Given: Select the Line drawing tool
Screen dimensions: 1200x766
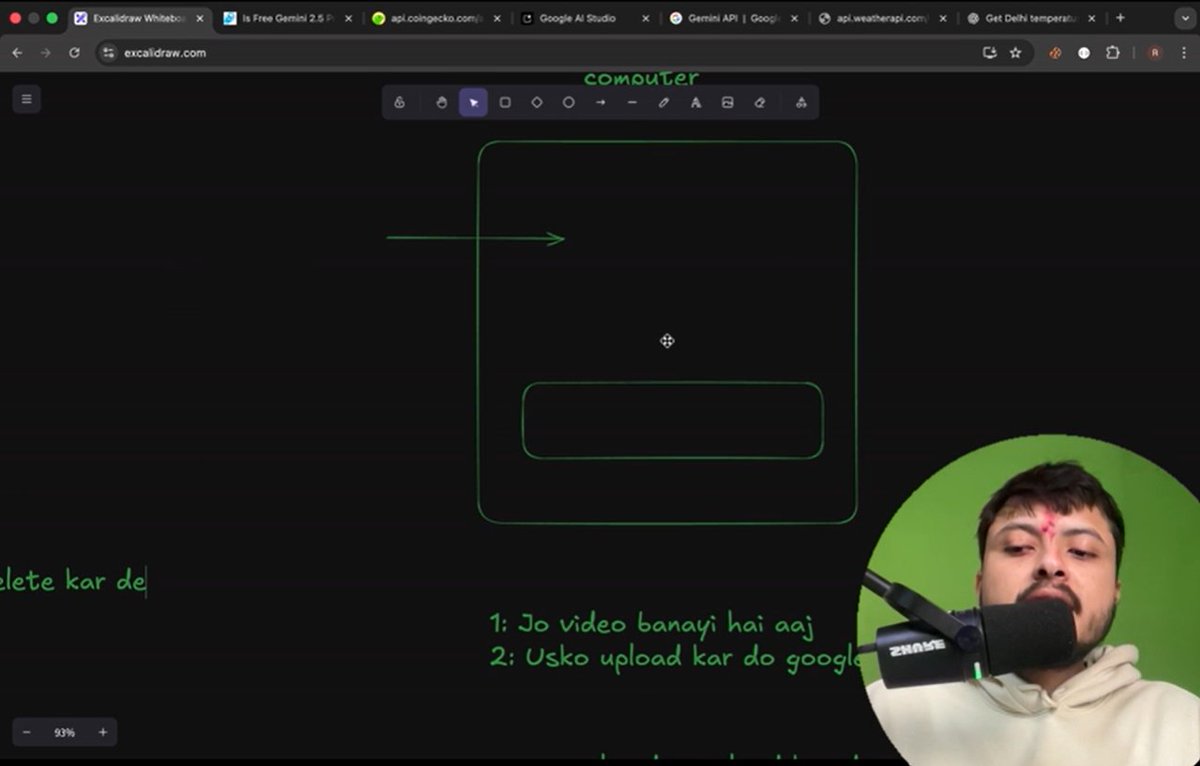Looking at the screenshot, I should (632, 102).
